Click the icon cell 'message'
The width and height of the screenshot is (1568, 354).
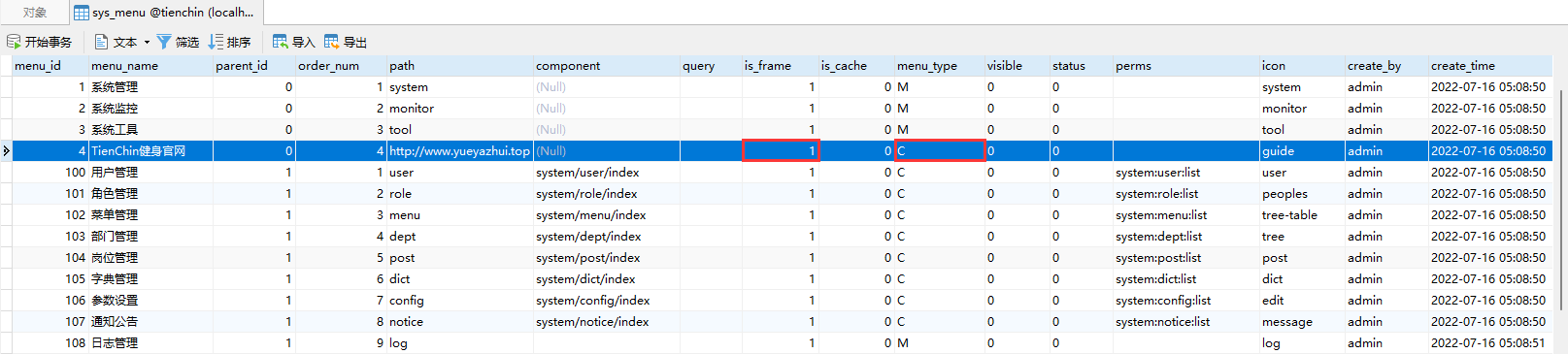click(1302, 322)
